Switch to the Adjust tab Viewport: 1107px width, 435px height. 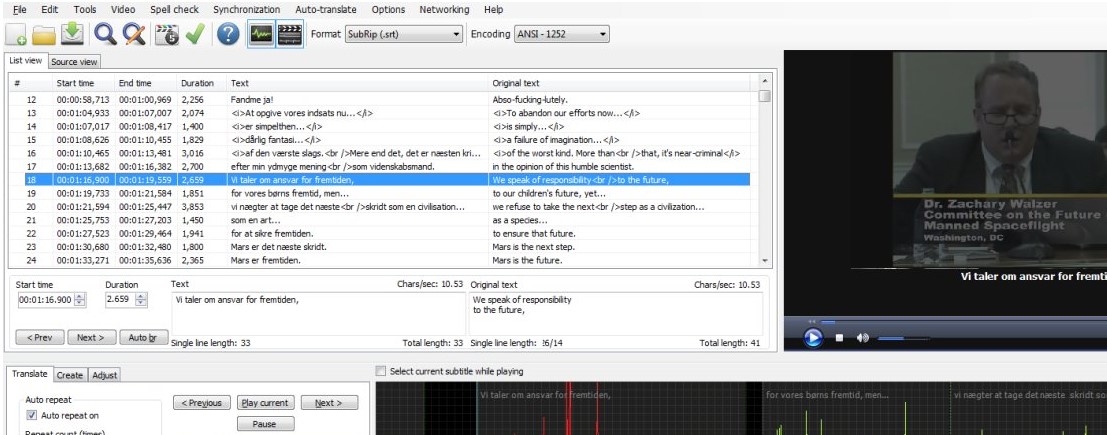104,375
